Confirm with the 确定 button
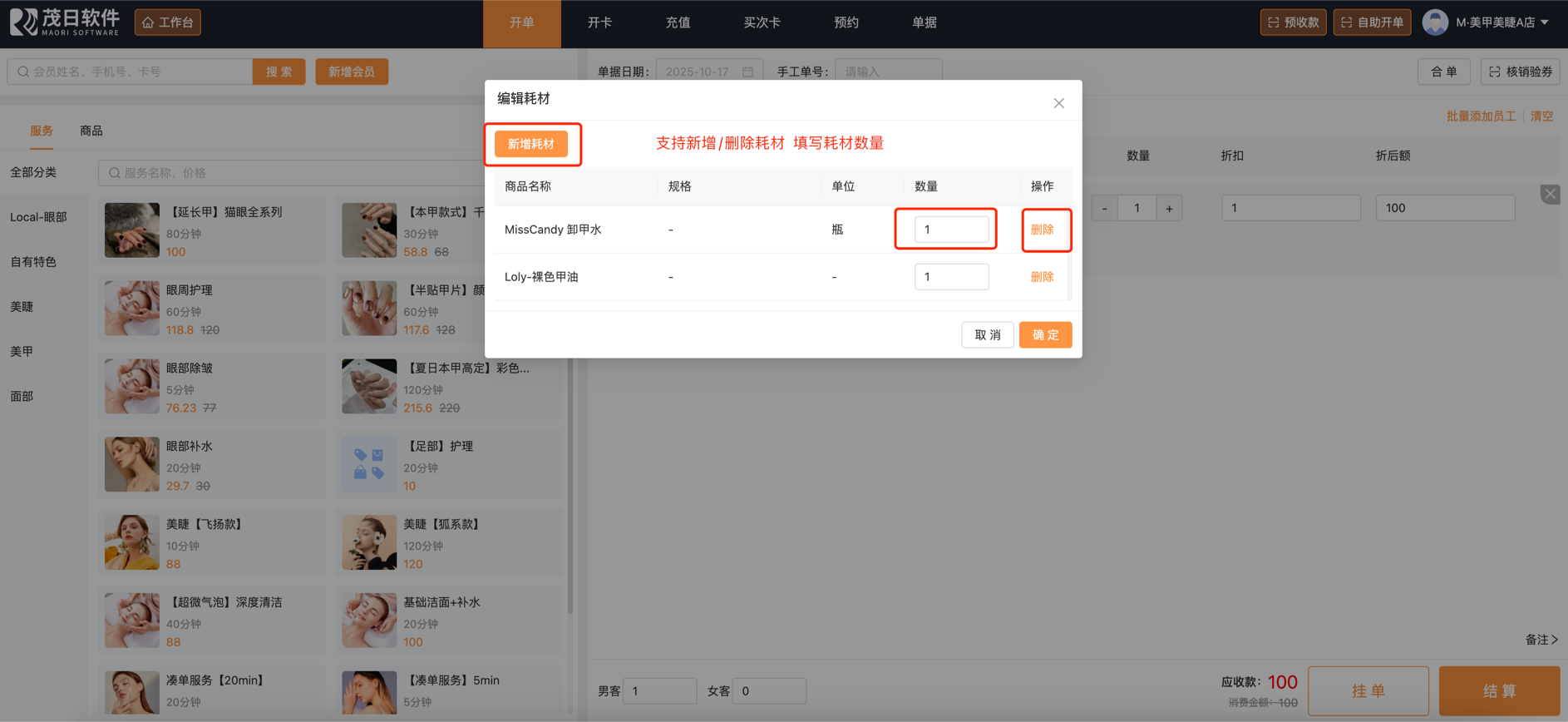This screenshot has height=722, width=1568. coord(1045,334)
